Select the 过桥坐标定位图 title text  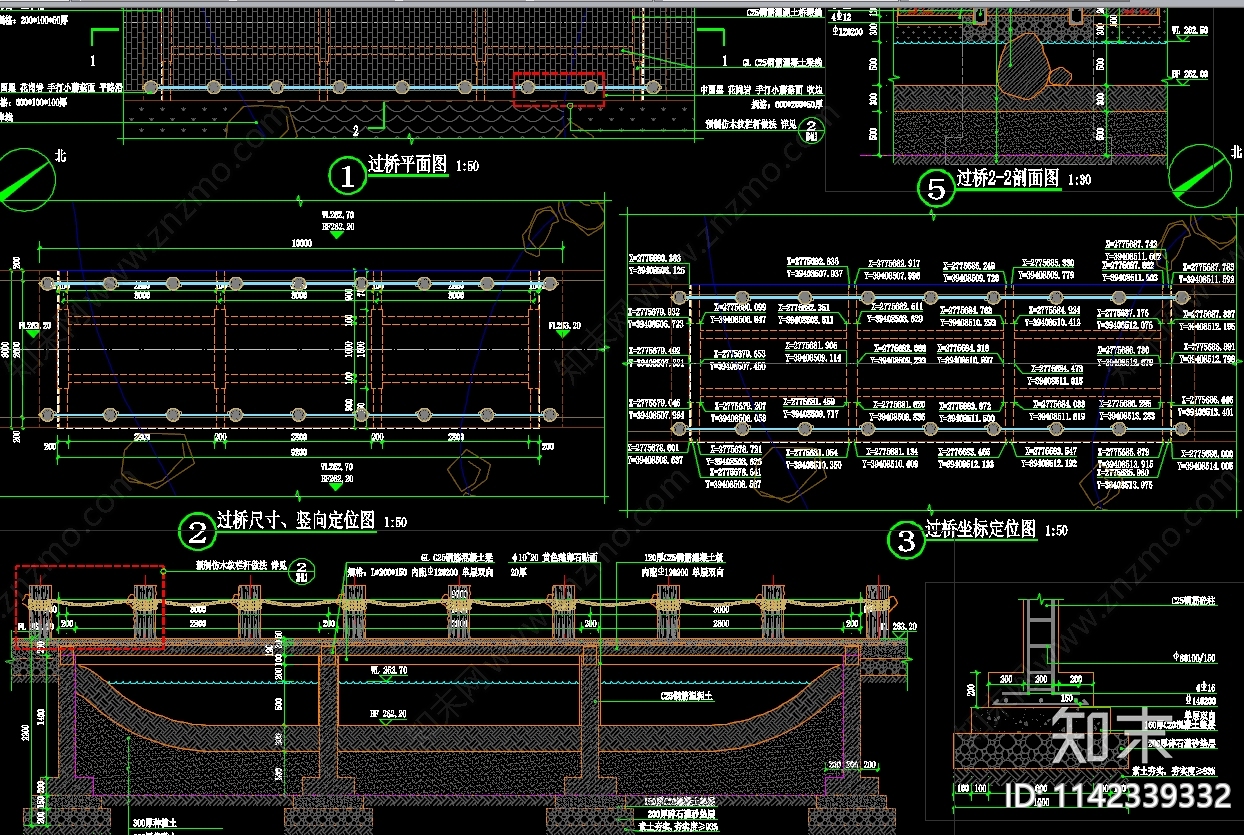tap(980, 529)
